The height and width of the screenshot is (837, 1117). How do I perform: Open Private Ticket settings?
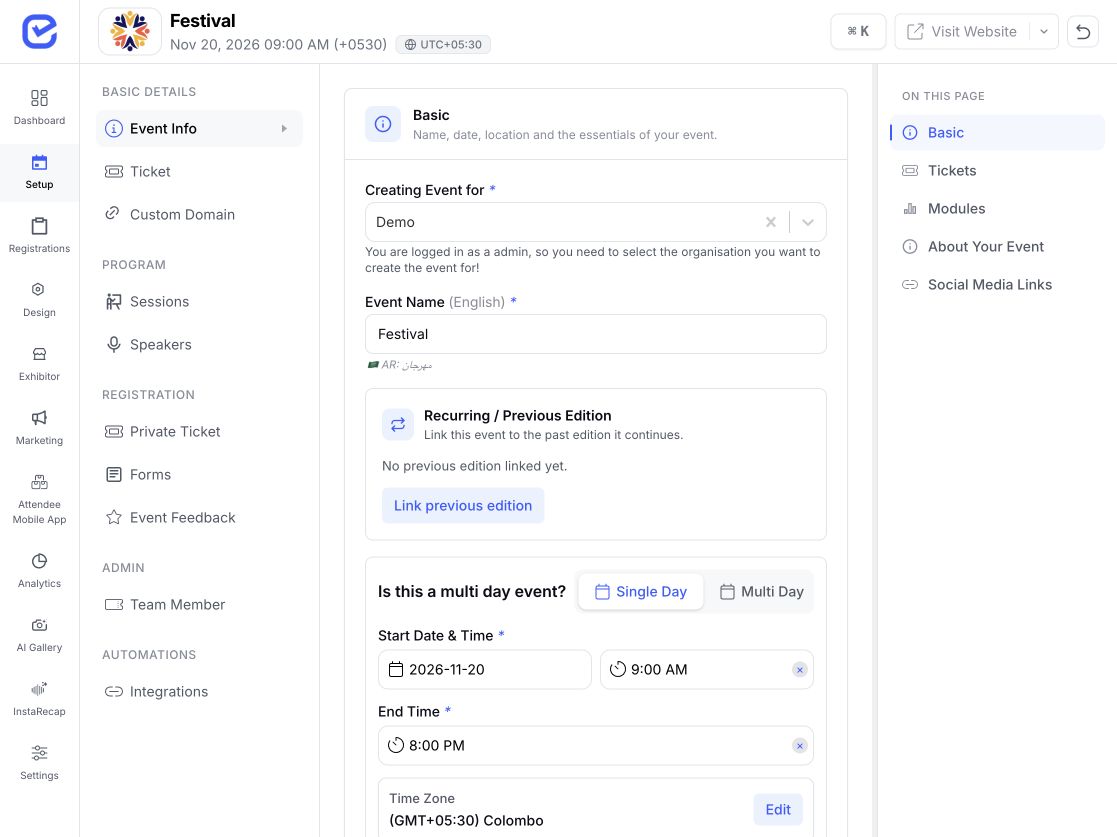[199, 432]
